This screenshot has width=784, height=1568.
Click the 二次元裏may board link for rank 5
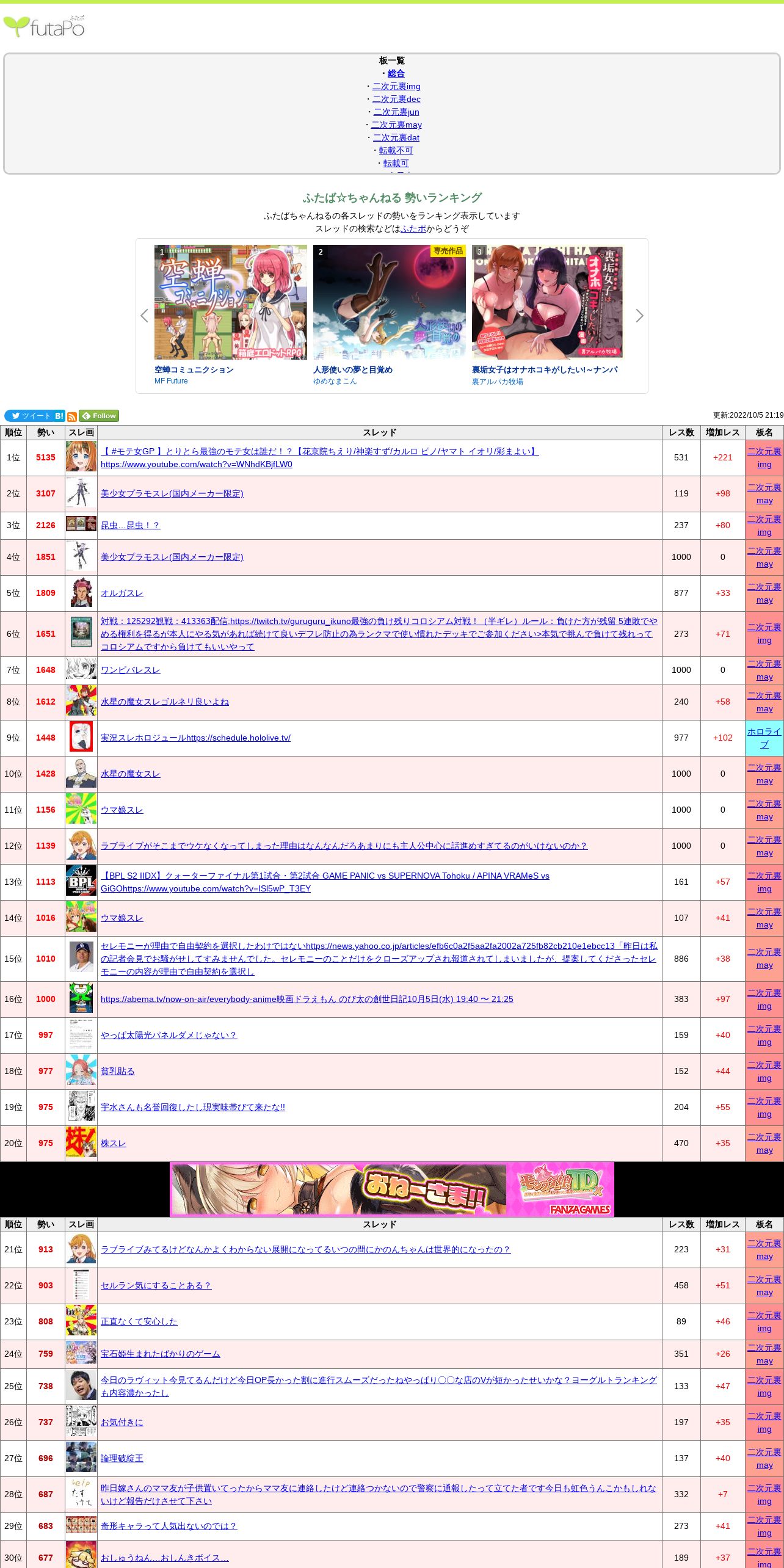(x=764, y=593)
